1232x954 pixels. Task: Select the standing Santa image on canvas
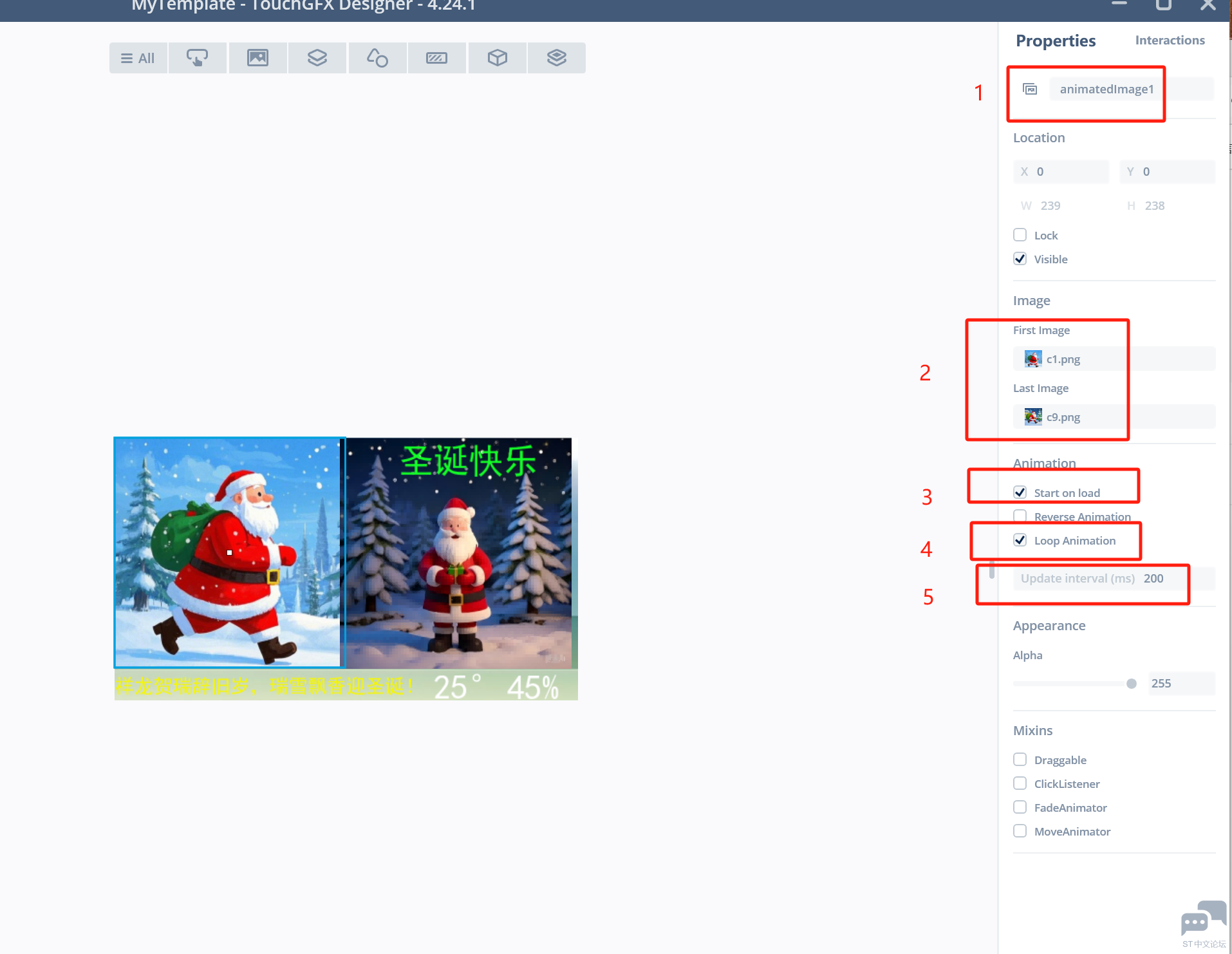click(x=459, y=554)
